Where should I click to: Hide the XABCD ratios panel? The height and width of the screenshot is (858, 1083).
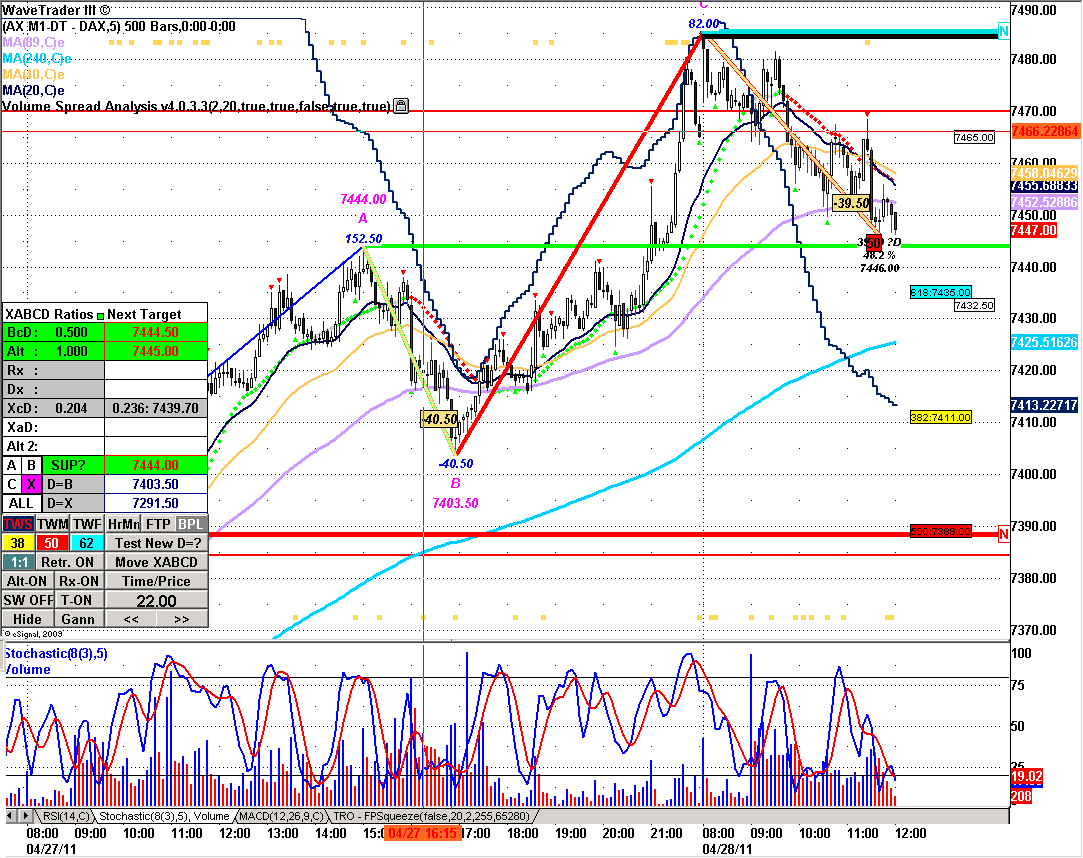point(26,619)
